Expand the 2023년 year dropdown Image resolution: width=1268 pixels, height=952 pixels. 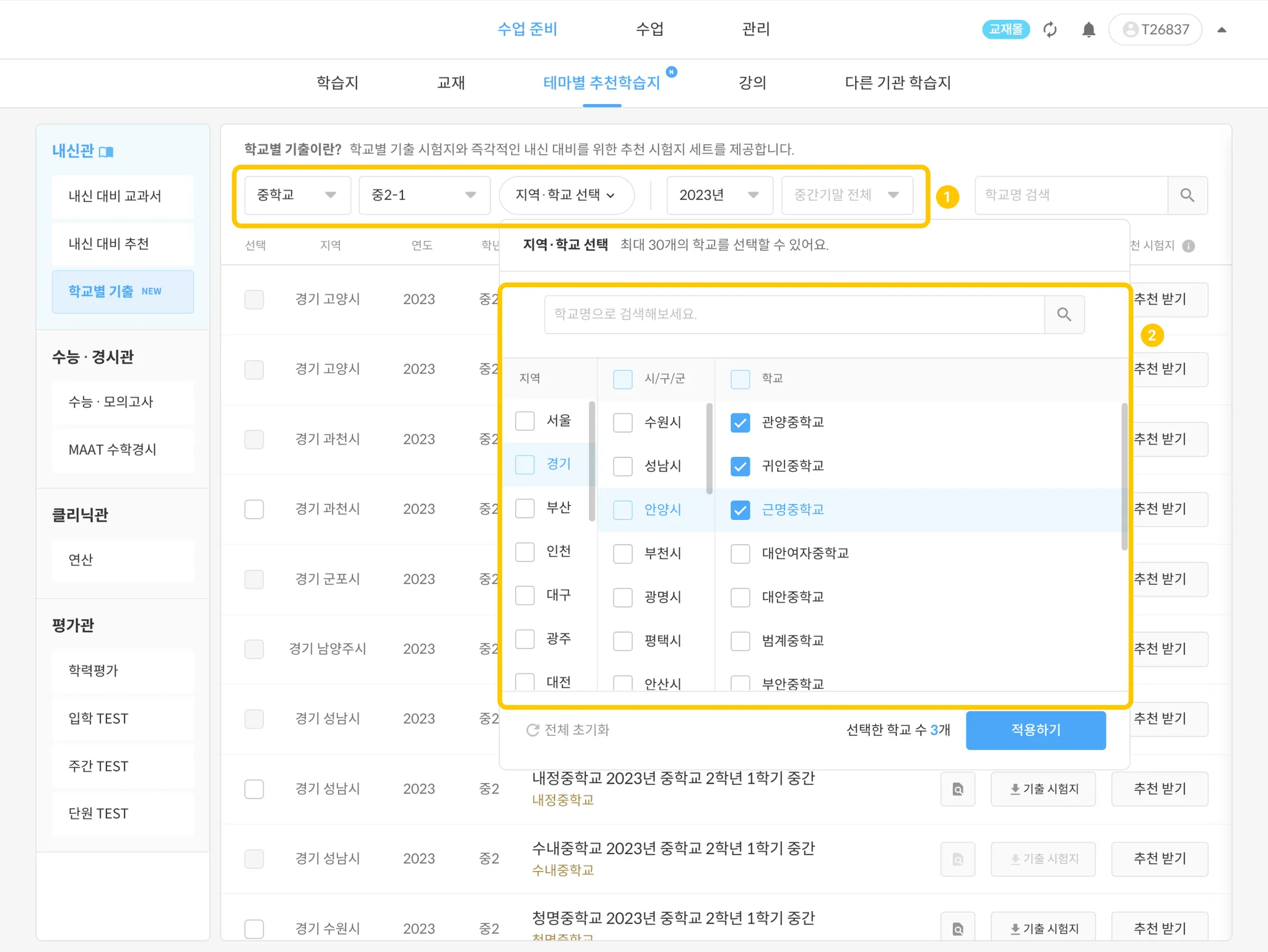pyautogui.click(x=719, y=196)
